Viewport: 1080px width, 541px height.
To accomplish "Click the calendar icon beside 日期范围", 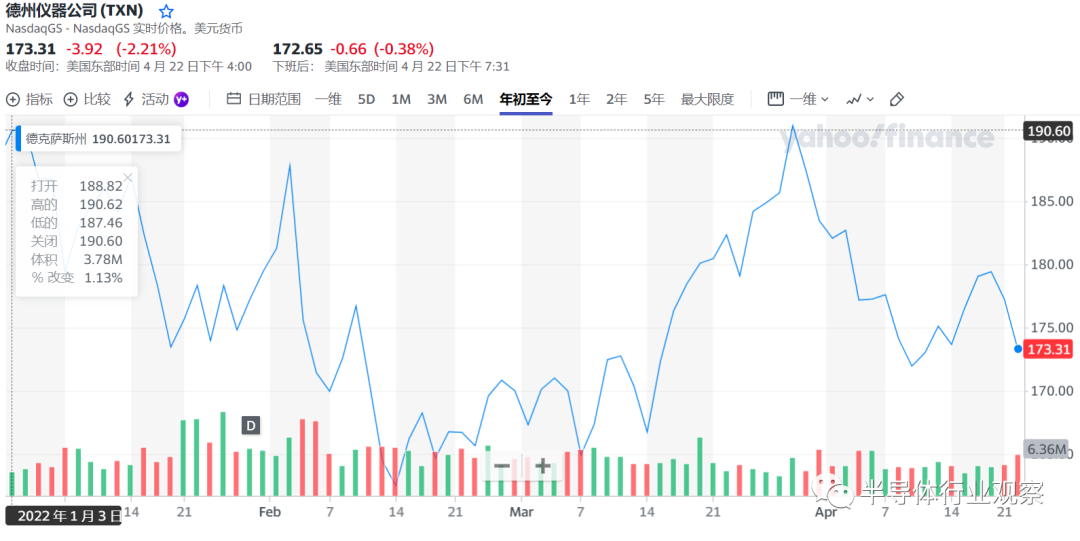I will point(234,99).
